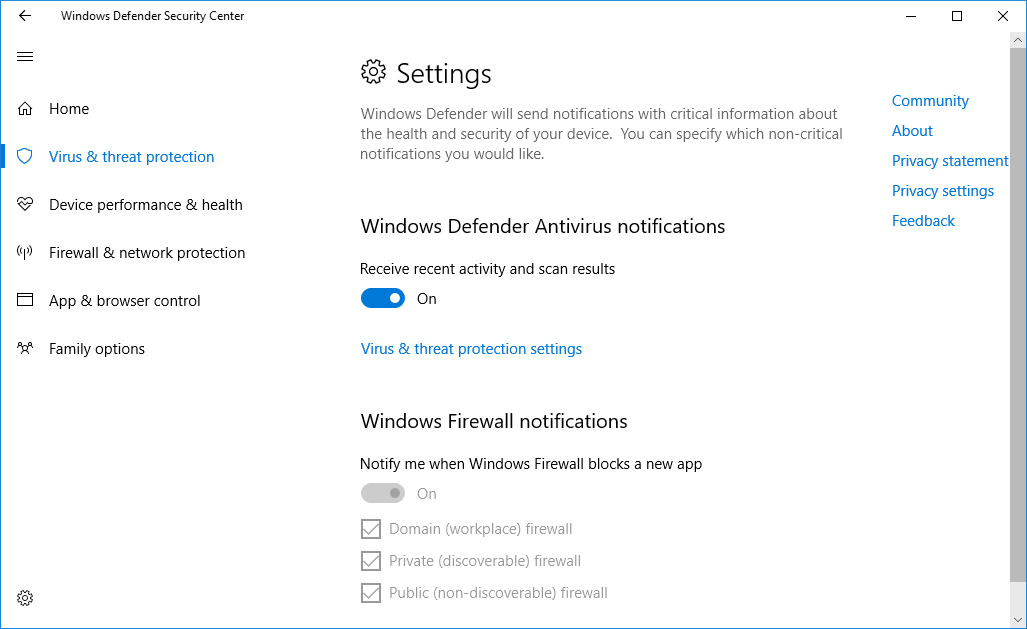Open Firewall & network protection
The width and height of the screenshot is (1027, 629).
click(x=147, y=252)
